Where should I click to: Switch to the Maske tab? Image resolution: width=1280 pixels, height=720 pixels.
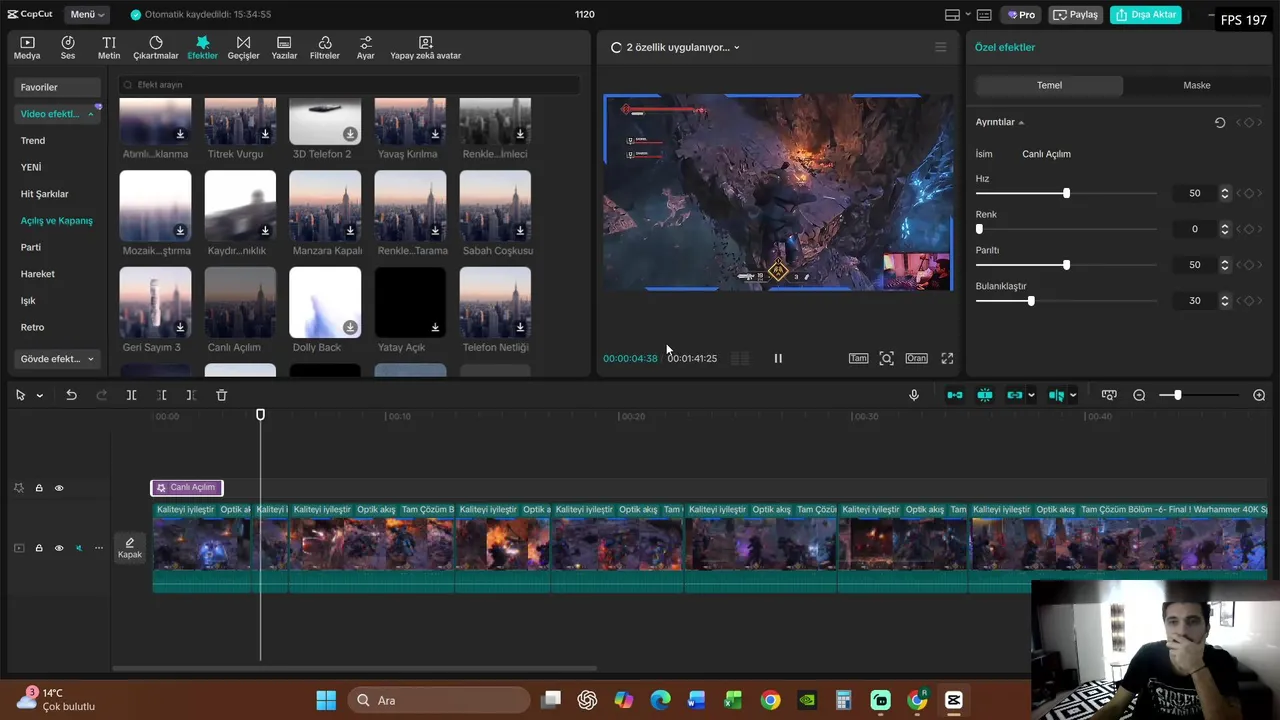1197,85
